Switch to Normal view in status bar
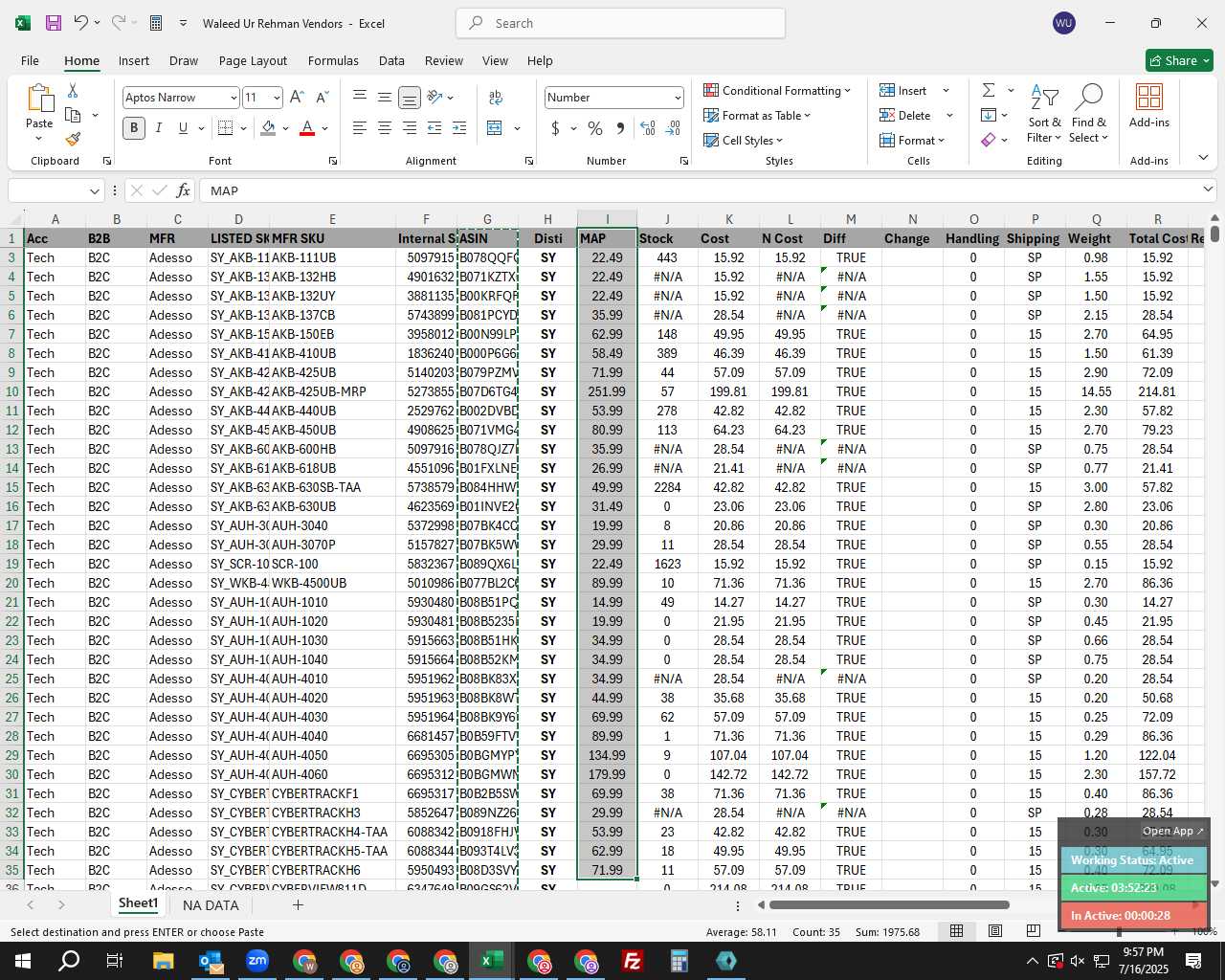The width and height of the screenshot is (1225, 980). pos(956,931)
